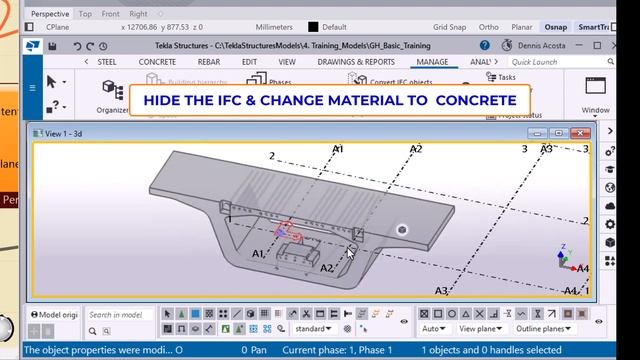The width and height of the screenshot is (640, 360).
Task: Open the selection filter icon beside standard
Action: point(347,329)
